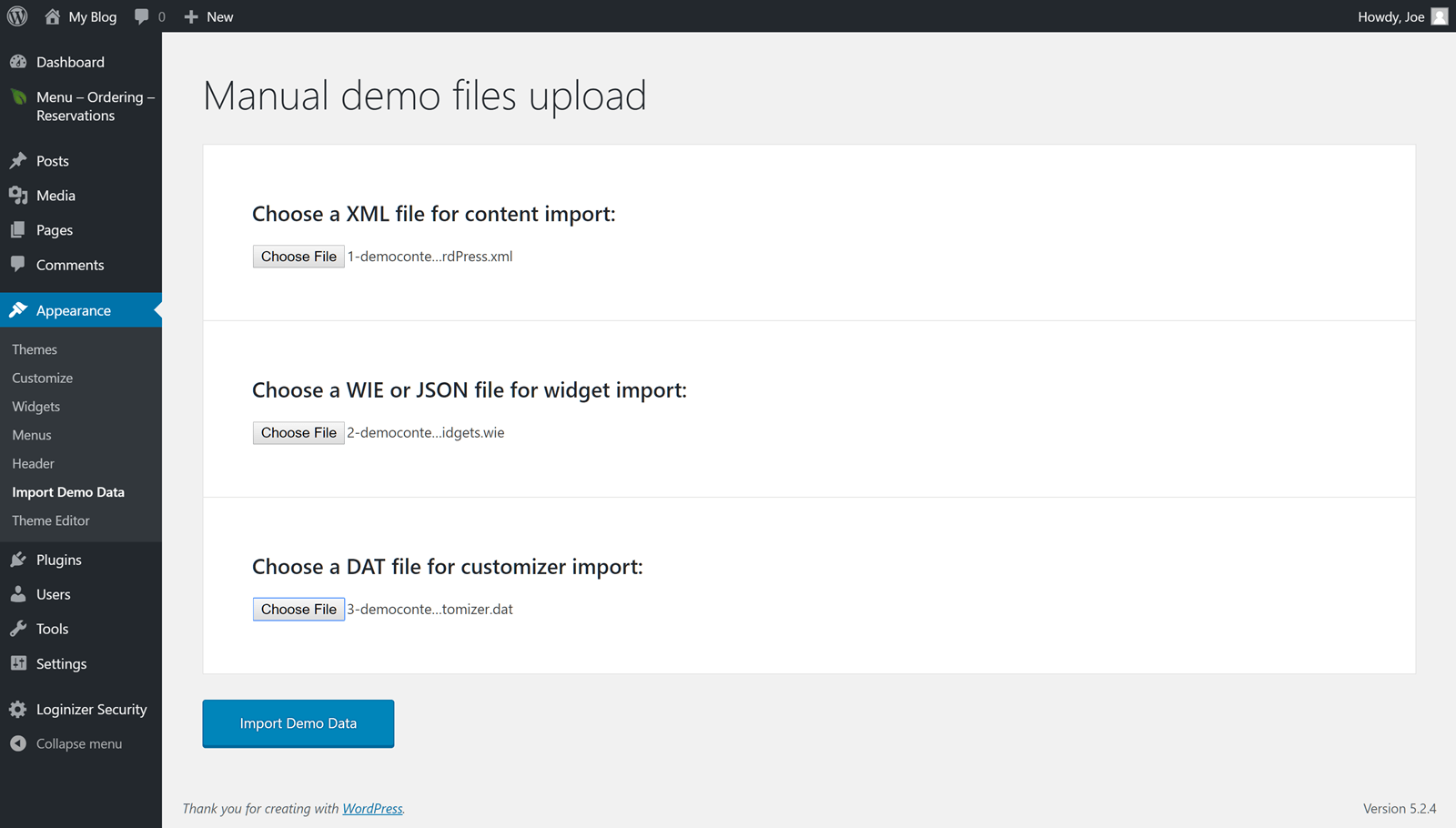Open the Customize submenu item
Image resolution: width=1456 pixels, height=828 pixels.
pos(42,378)
